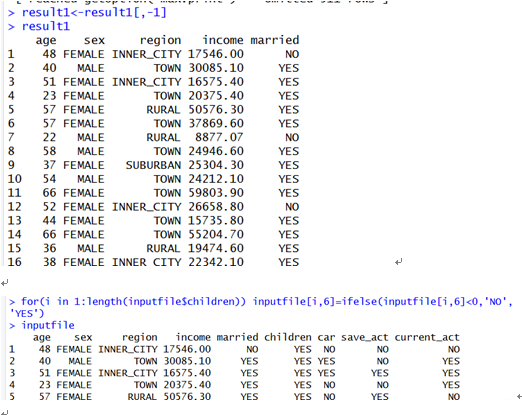Viewport: 522px width, 415px height.
Task: Click car NO in row 4 of inputfile
Action: 329,385
